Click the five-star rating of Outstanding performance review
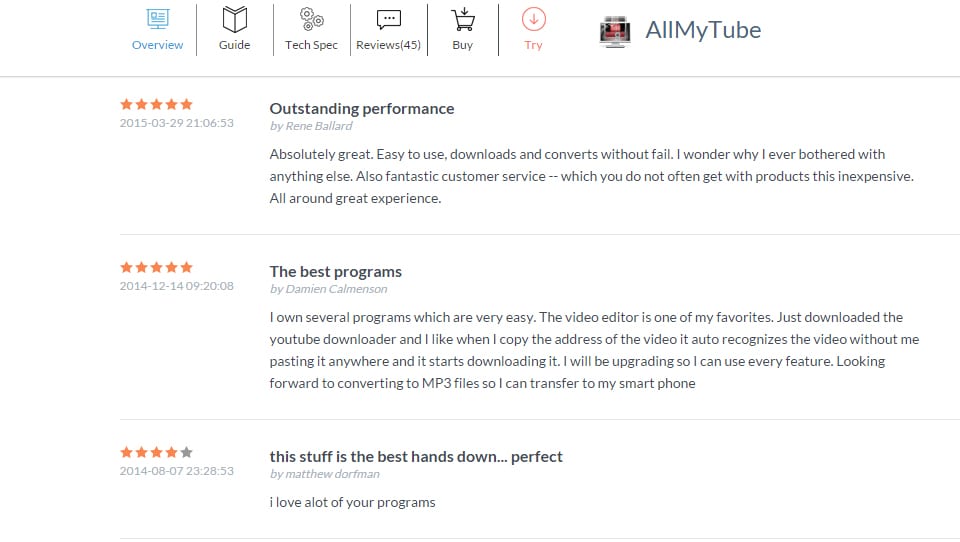The image size is (960, 542). 156,104
